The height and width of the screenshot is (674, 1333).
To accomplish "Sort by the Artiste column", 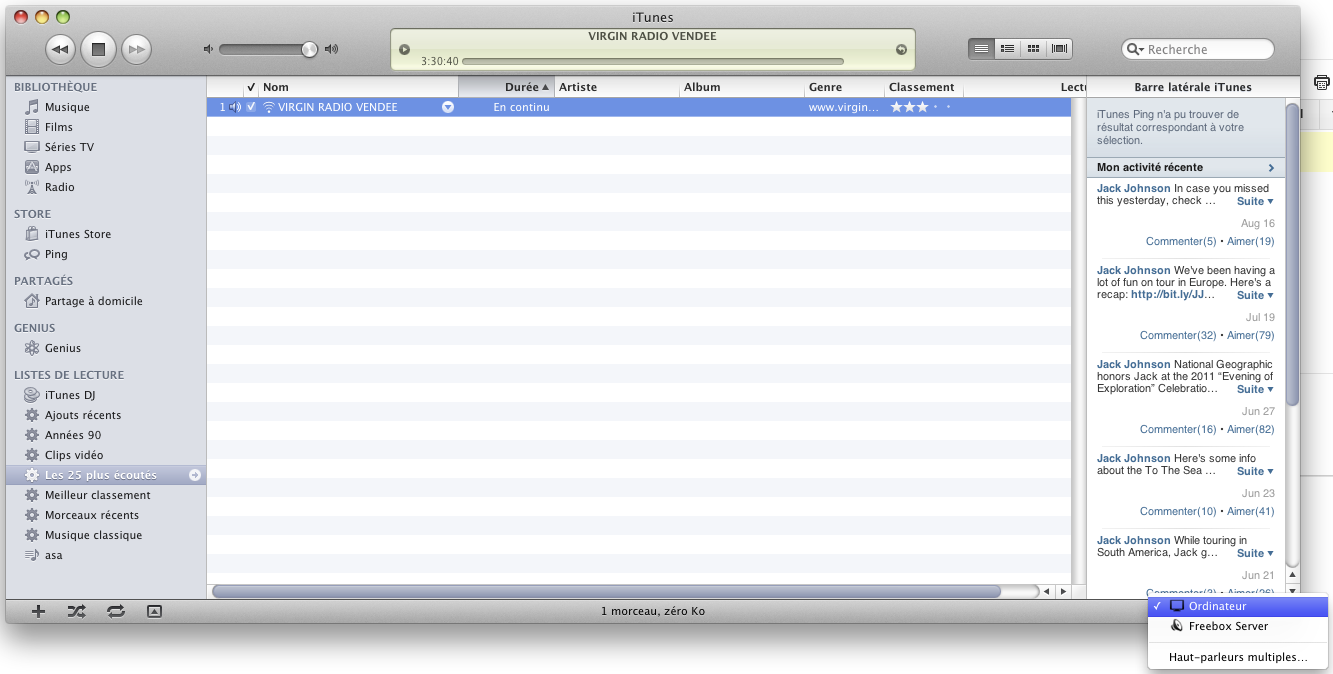I will [617, 87].
